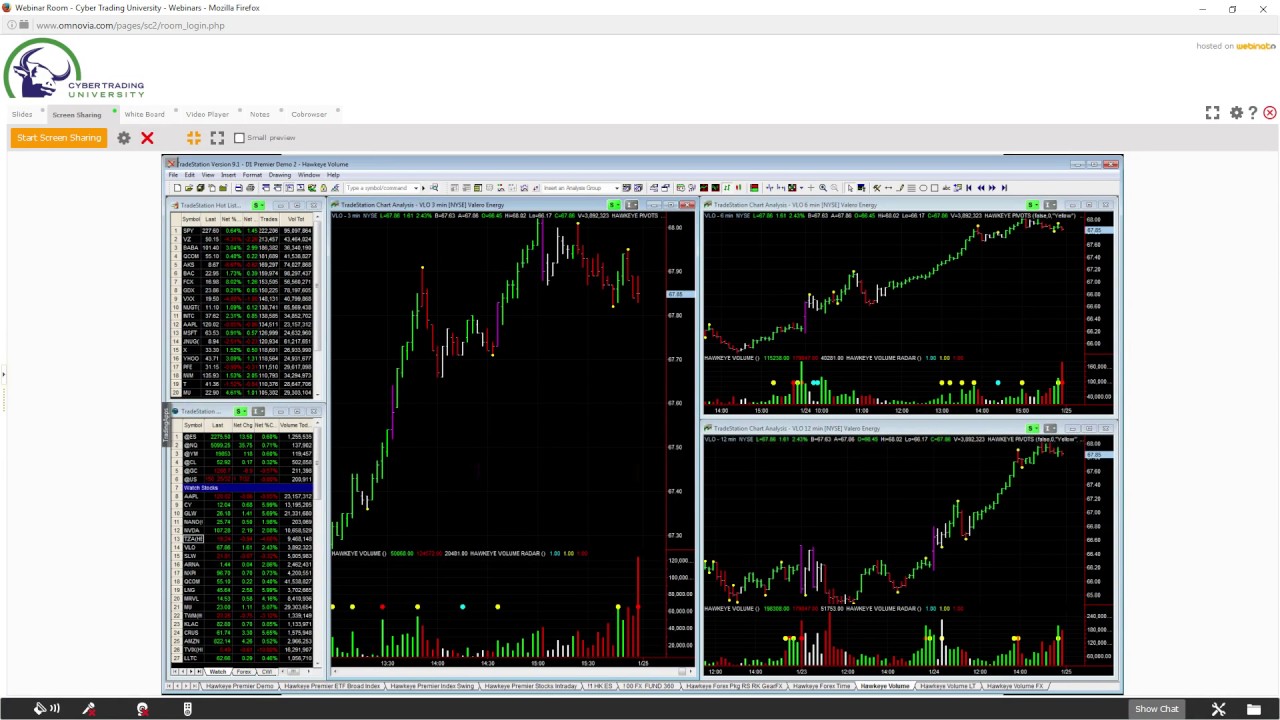1280x720 pixels.
Task: Select the pointer tool in drawing toolbar
Action: pos(849,188)
